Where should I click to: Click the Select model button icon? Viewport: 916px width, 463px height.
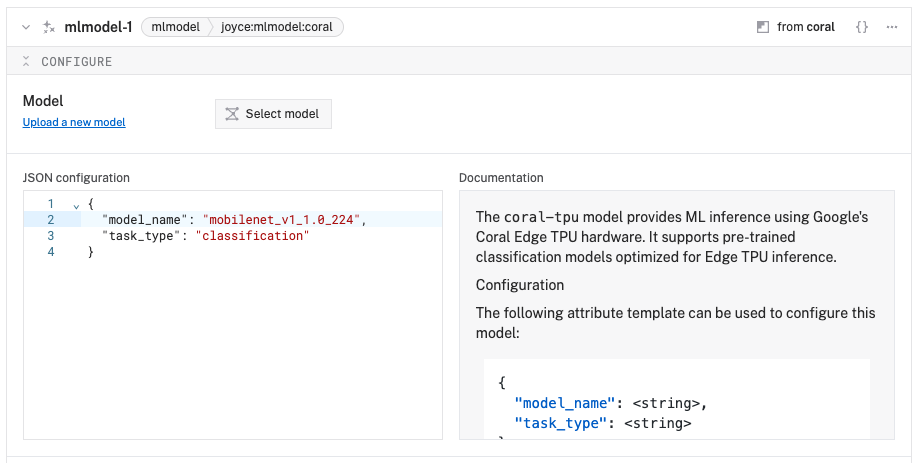click(x=232, y=114)
